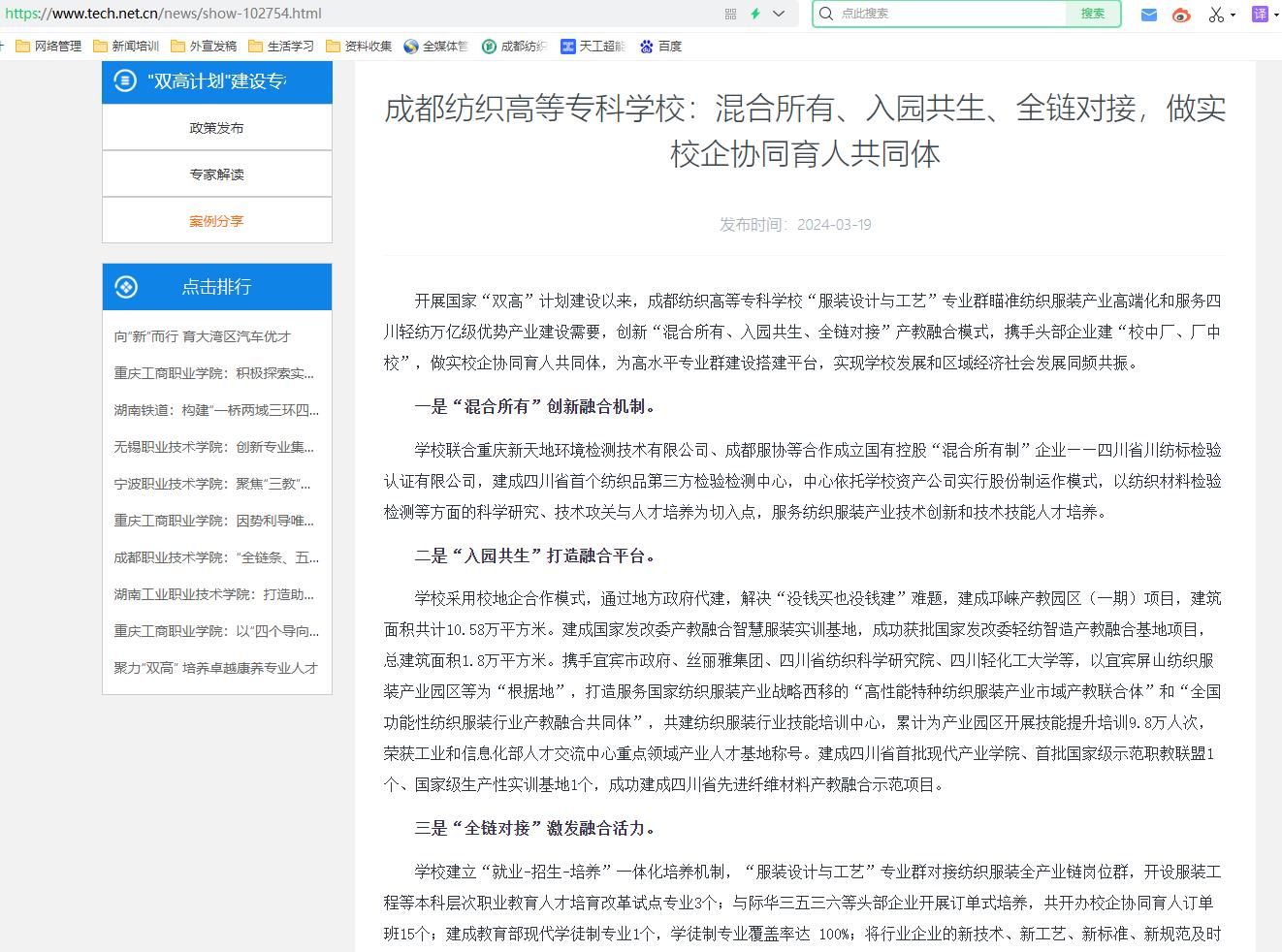Expand the translate extension dropdown arrow

click(1276, 15)
